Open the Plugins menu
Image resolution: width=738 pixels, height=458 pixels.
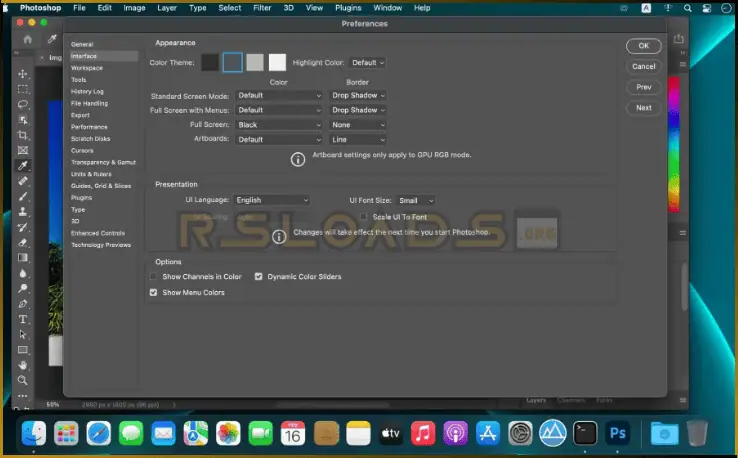[x=348, y=8]
